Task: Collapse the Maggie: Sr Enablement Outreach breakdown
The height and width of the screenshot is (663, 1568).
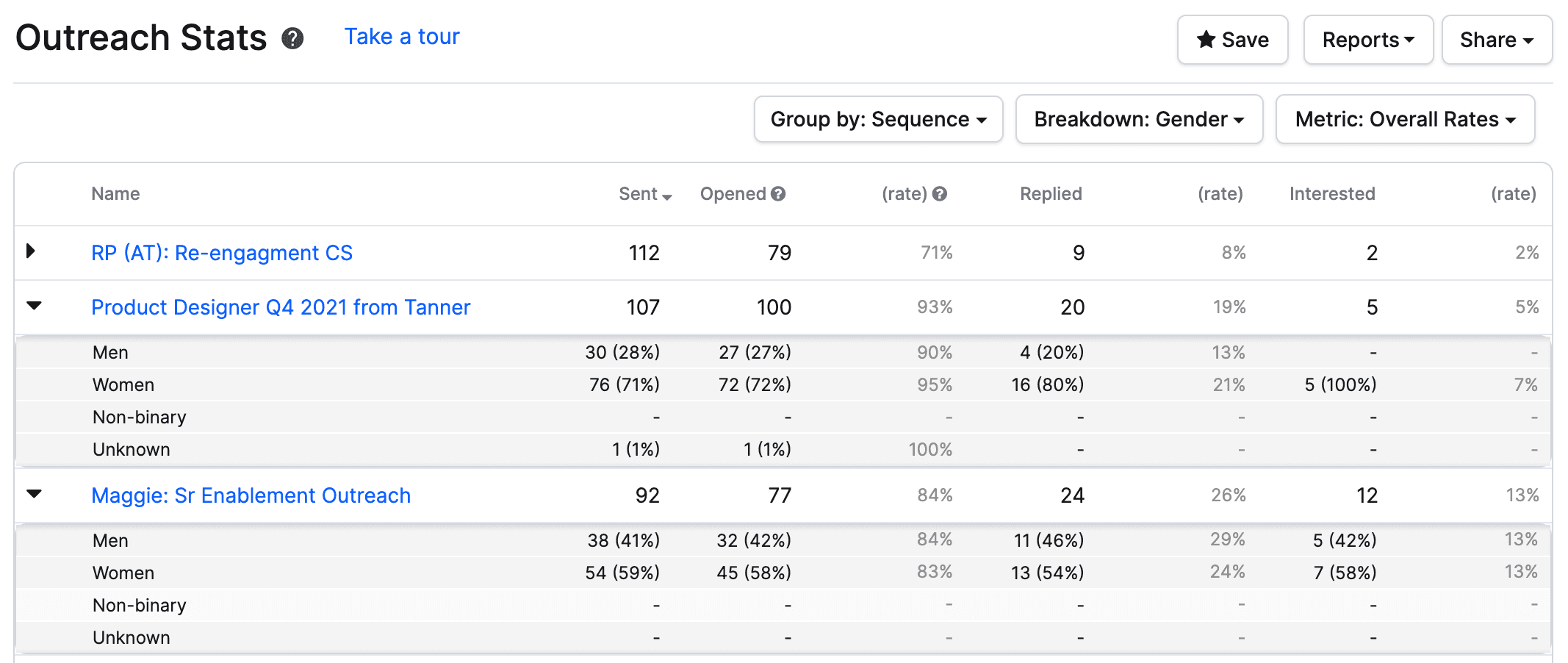Action: (x=34, y=494)
